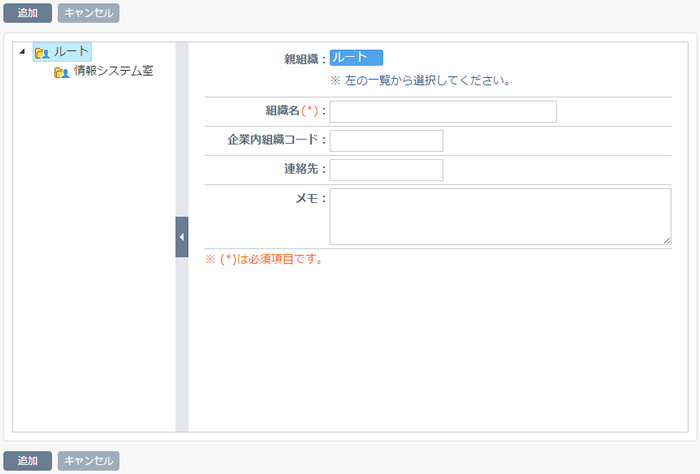Click the 組織名 text field
700x474 pixels.
pos(443,112)
